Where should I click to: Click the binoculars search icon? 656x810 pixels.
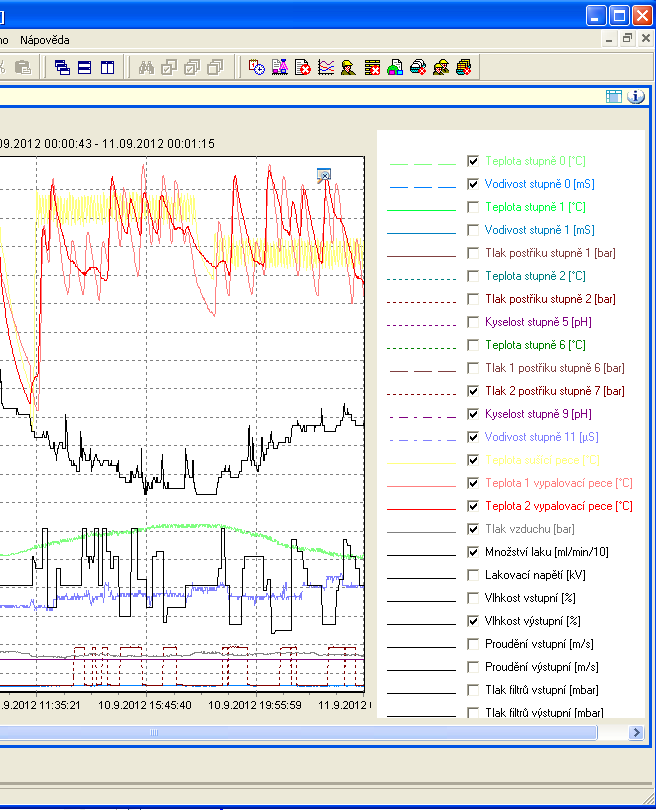(146, 67)
